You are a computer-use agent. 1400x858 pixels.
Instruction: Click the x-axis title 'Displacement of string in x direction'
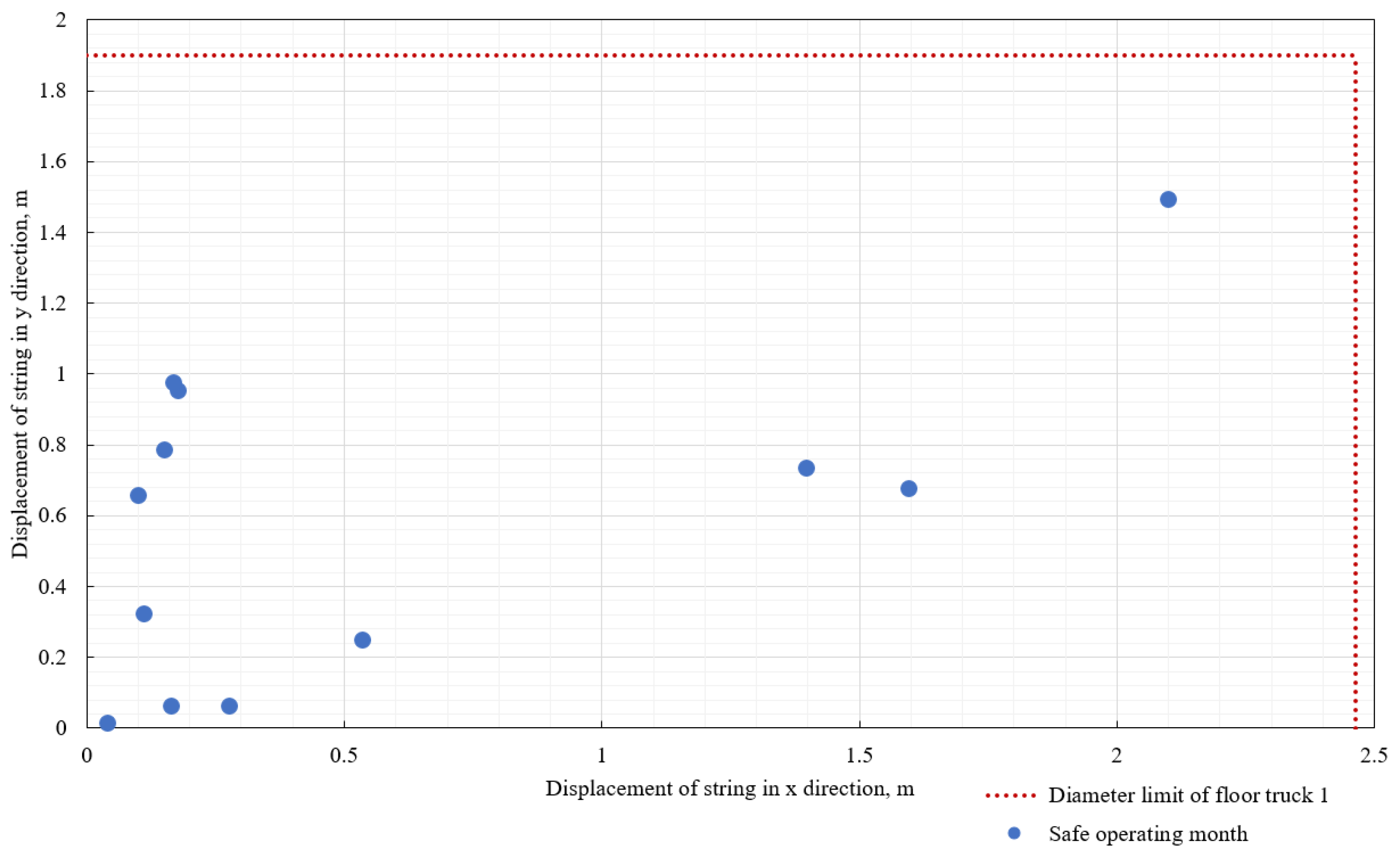(730, 788)
